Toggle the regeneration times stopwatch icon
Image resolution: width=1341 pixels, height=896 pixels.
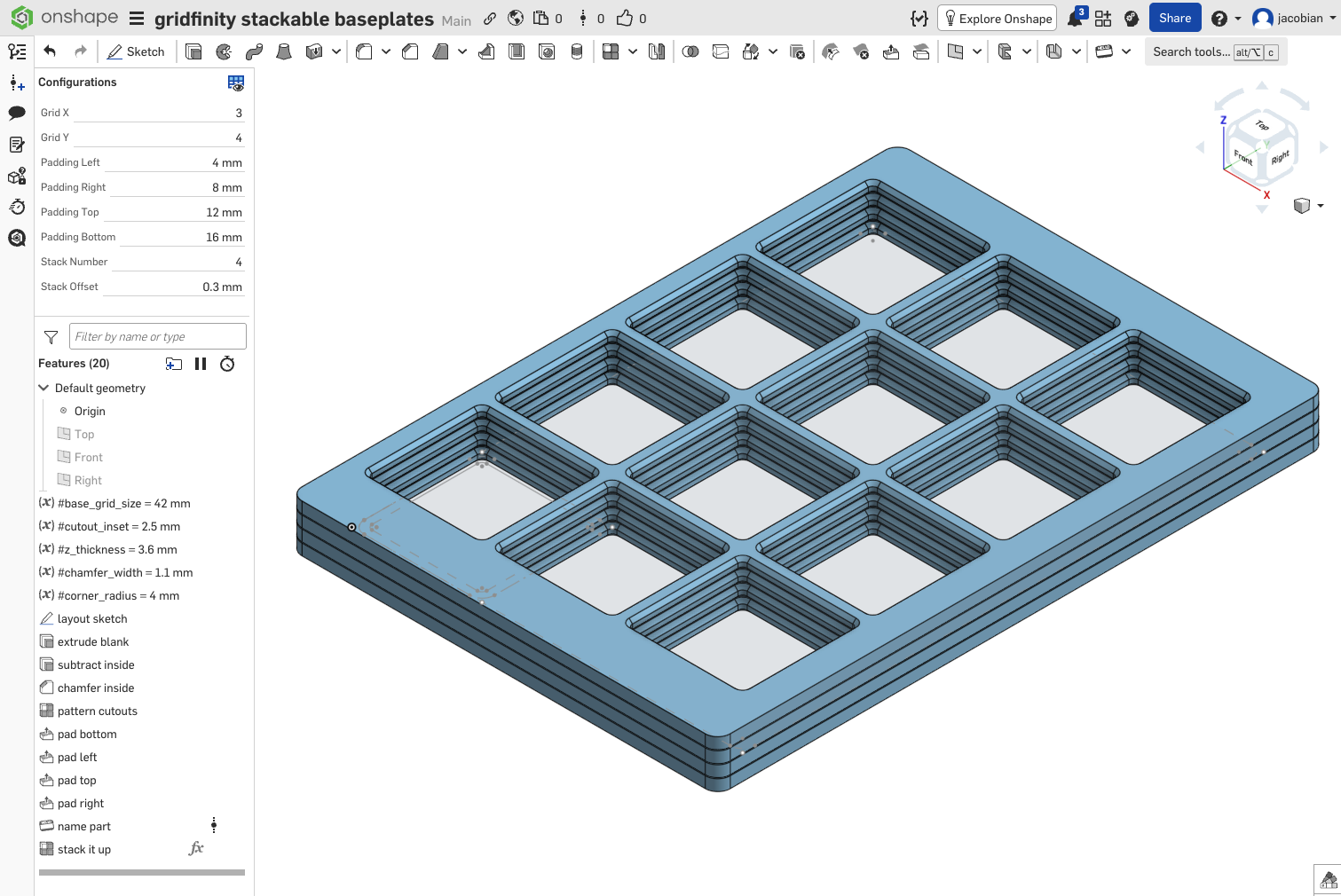227,364
